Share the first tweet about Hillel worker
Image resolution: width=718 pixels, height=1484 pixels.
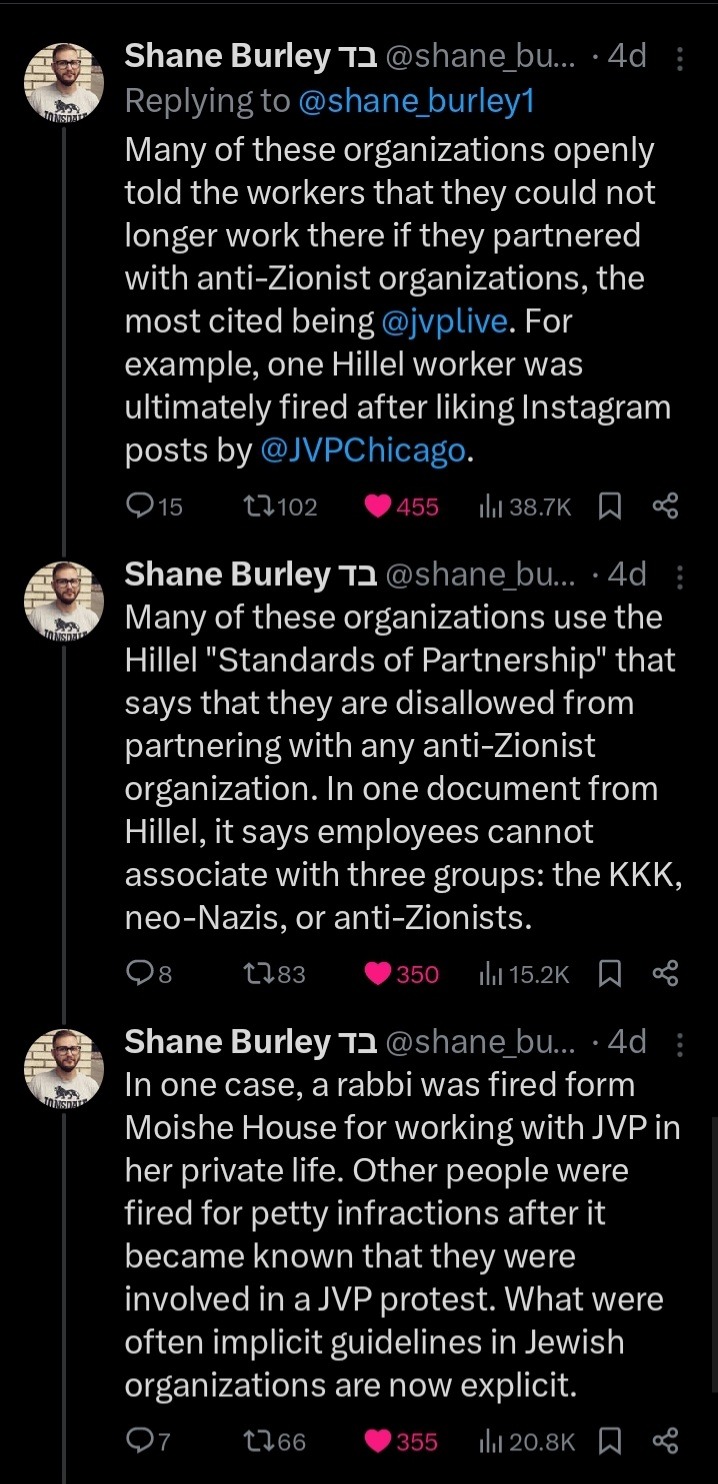[x=665, y=507]
